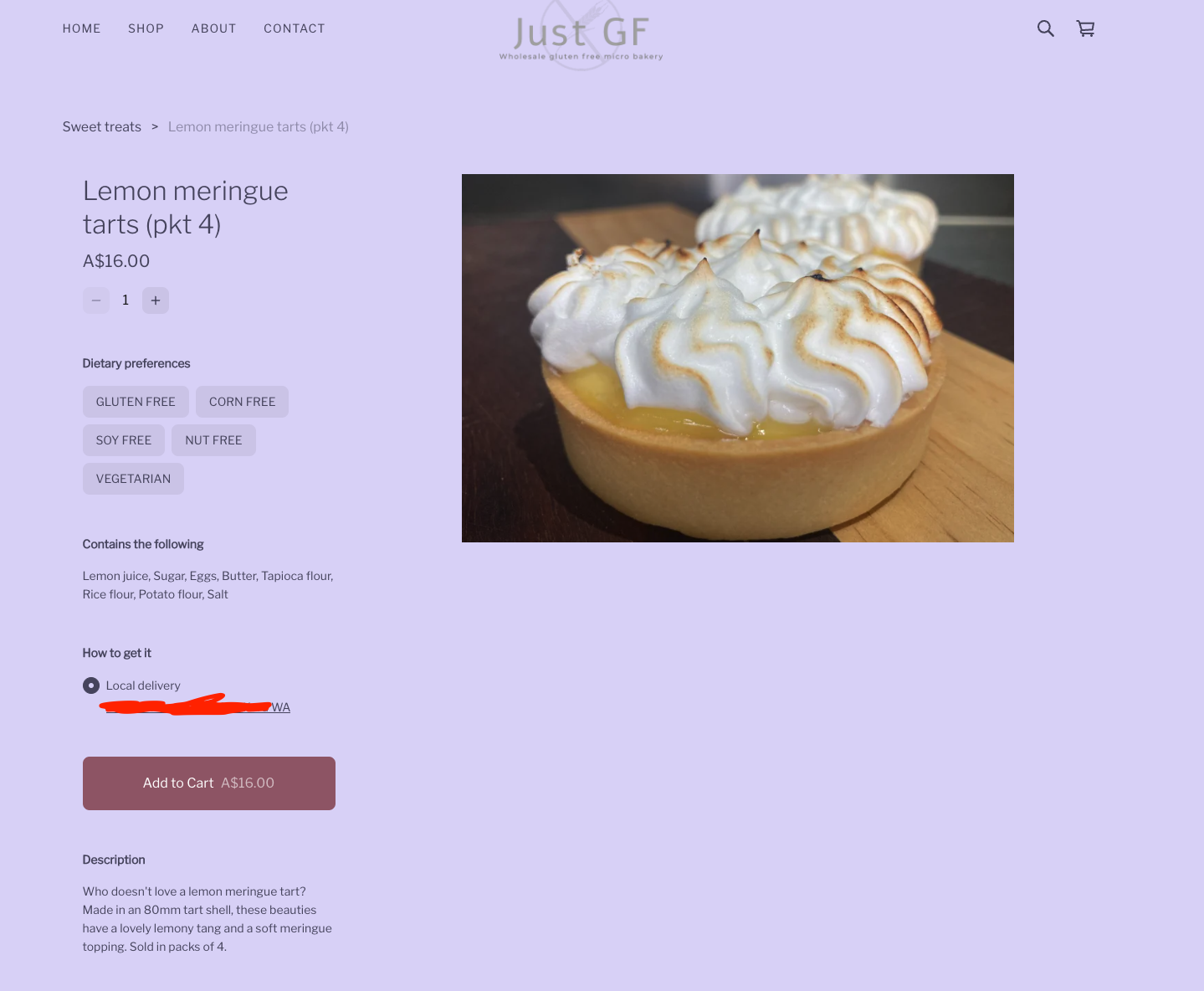The width and height of the screenshot is (1204, 991).
Task: Click the NUT FREE tag
Action: tap(213, 440)
